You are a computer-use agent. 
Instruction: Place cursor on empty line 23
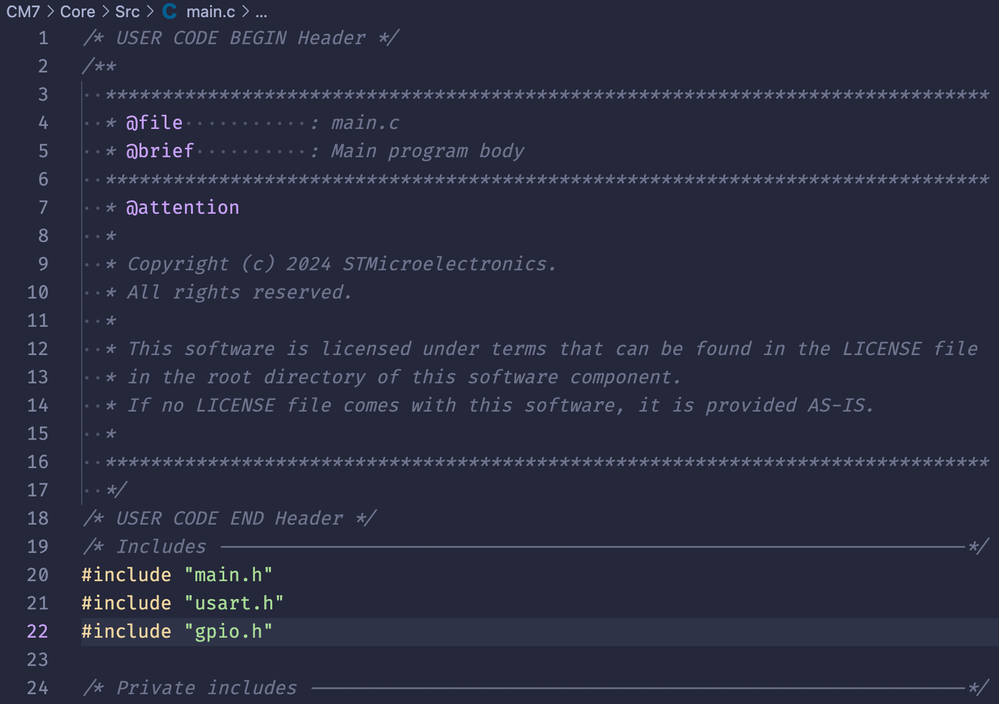pos(300,660)
